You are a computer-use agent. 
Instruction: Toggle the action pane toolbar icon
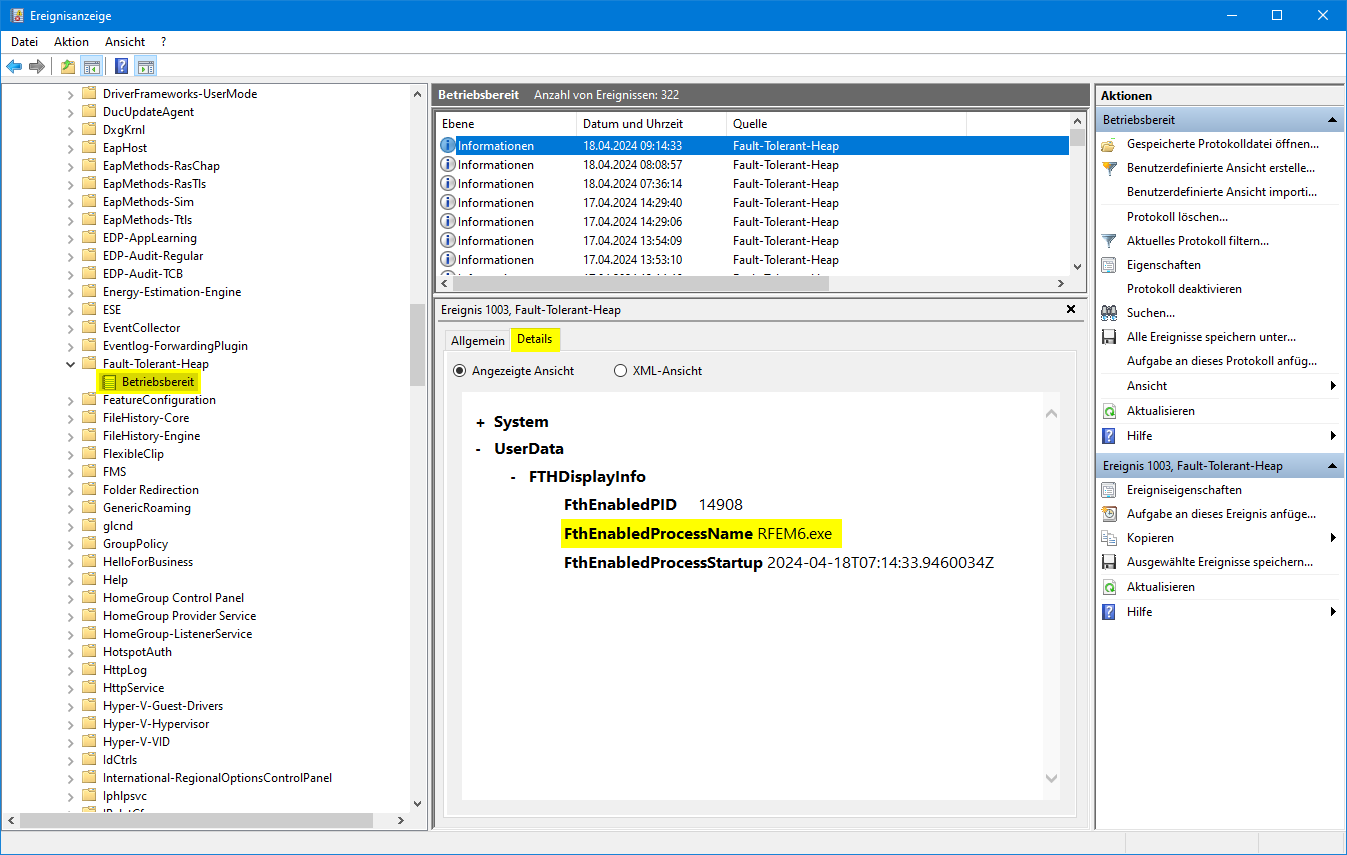146,67
